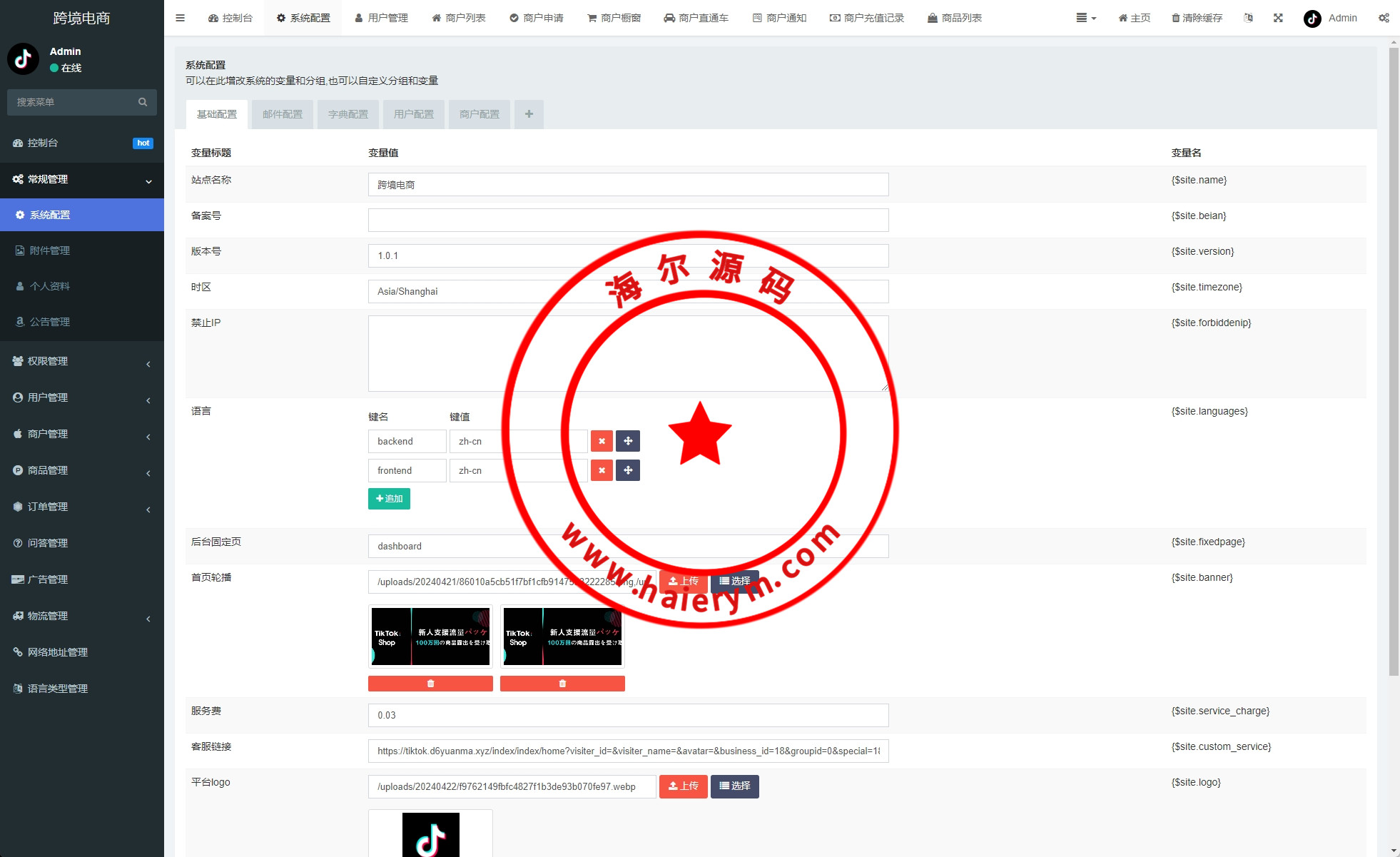Screen dimensions: 1400x857
Task: Click the 服务费 input field
Action: 628,715
